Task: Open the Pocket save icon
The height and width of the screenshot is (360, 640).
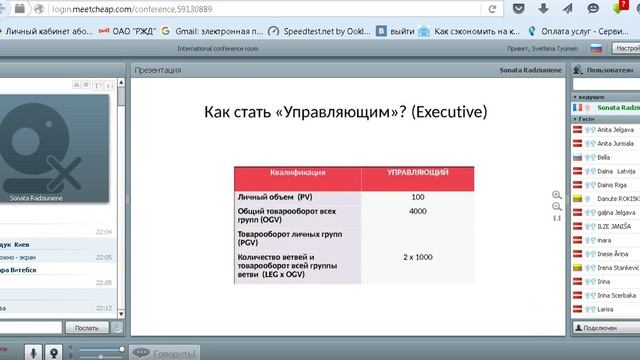Action: 518,9
